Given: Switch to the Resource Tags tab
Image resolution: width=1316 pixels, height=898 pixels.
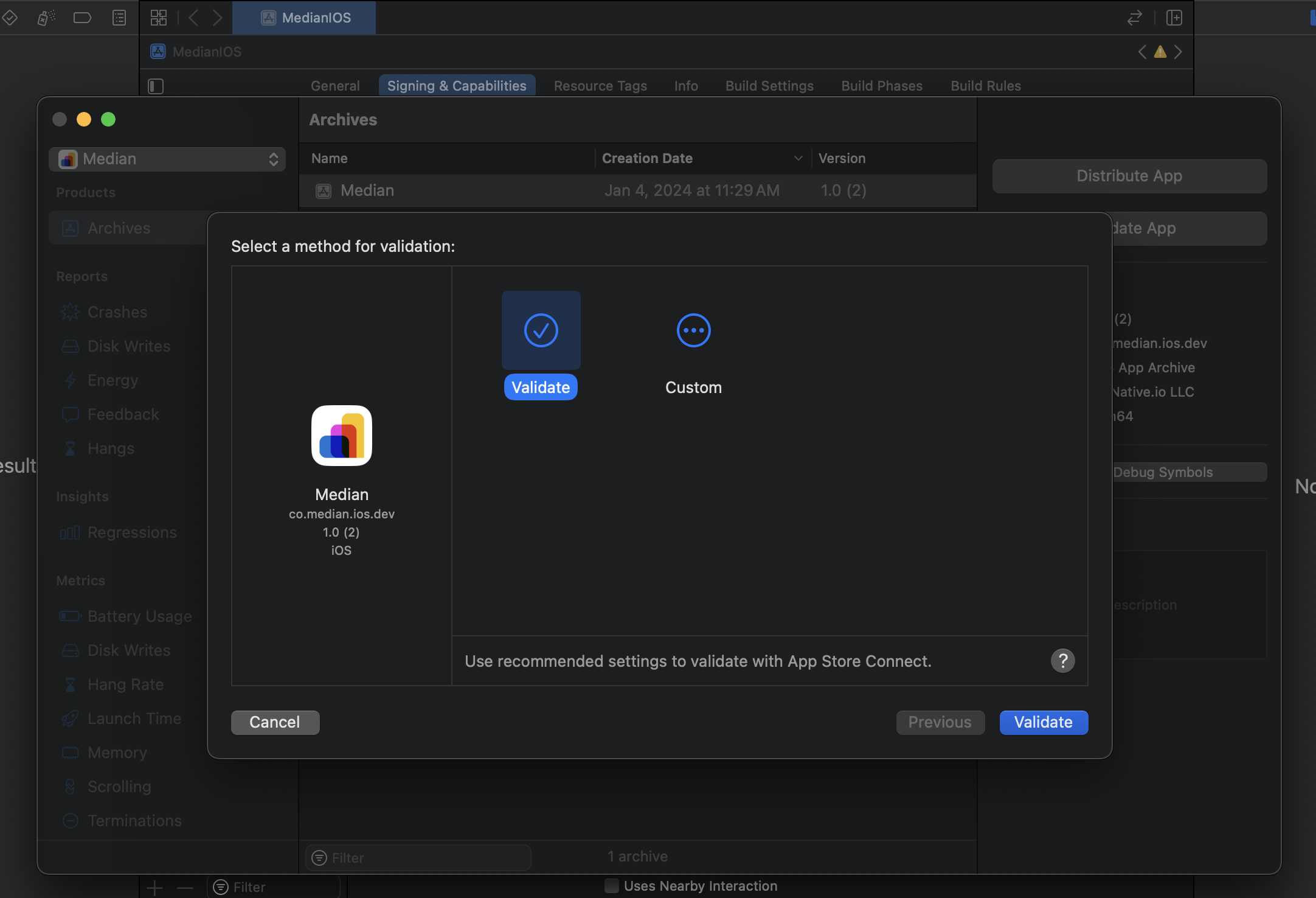Looking at the screenshot, I should pyautogui.click(x=600, y=86).
